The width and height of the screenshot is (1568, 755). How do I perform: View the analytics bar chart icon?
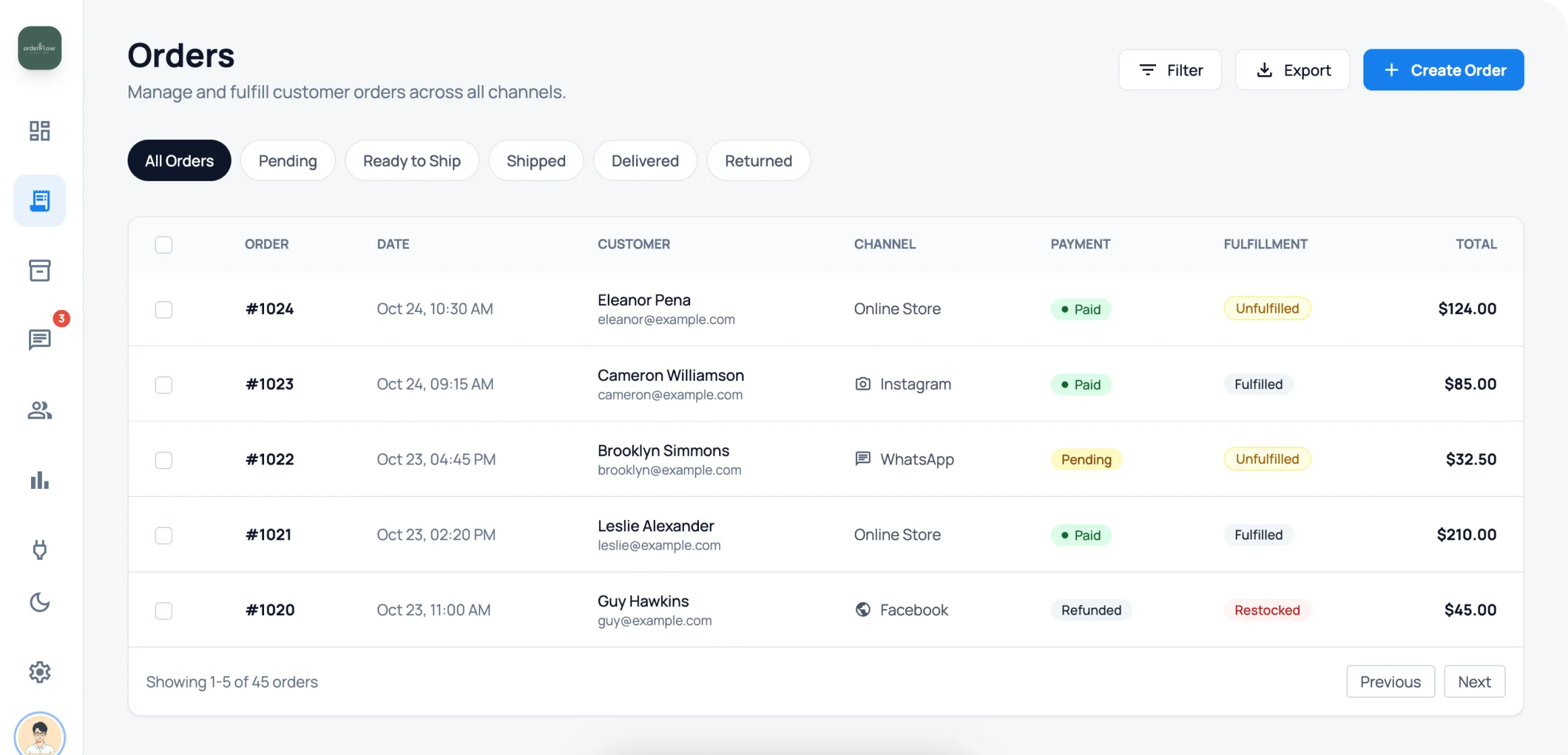[x=40, y=481]
